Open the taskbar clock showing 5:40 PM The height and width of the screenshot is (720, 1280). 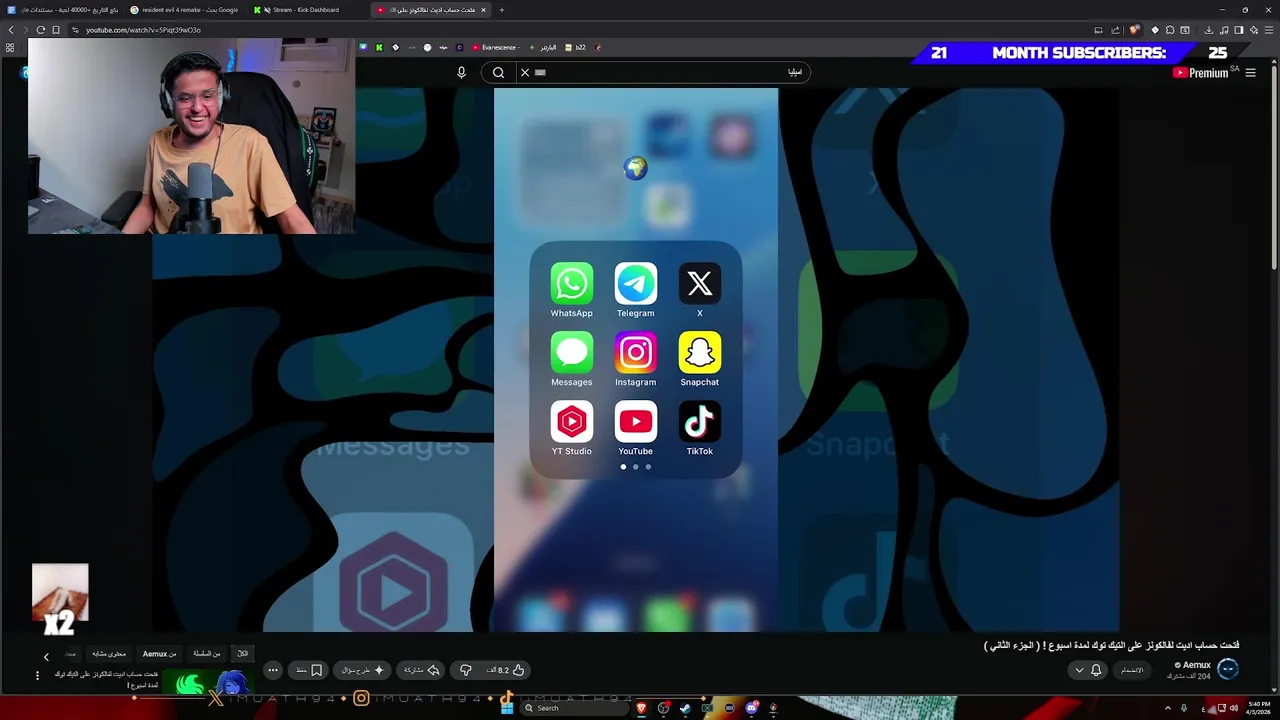1259,708
